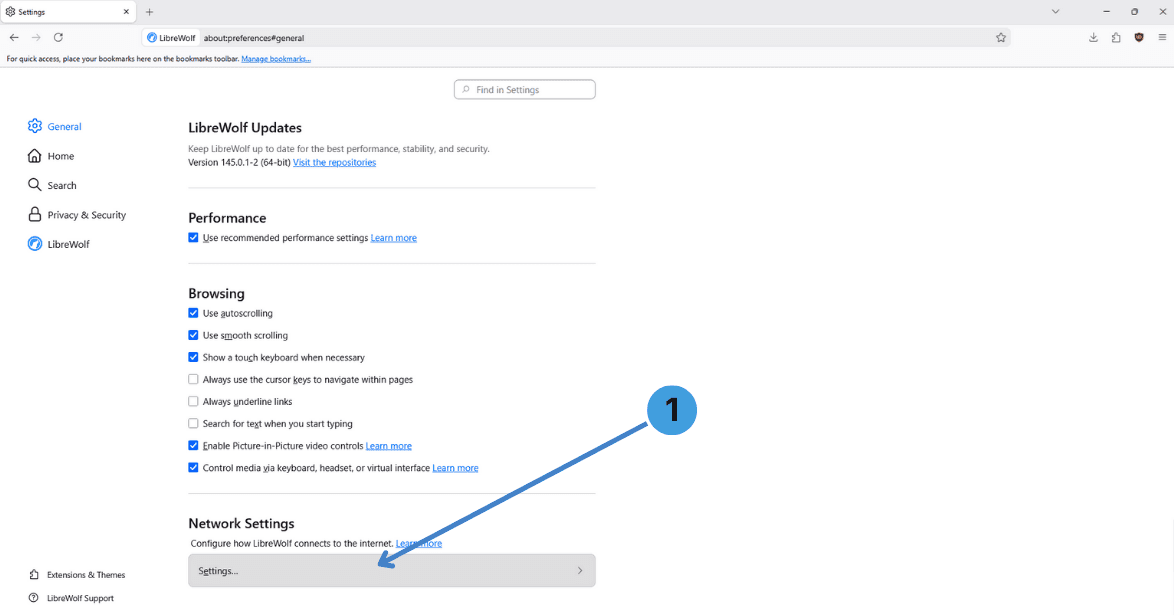The width and height of the screenshot is (1174, 615).
Task: Toggle Control media via keyboard checkbox
Action: pyautogui.click(x=193, y=467)
